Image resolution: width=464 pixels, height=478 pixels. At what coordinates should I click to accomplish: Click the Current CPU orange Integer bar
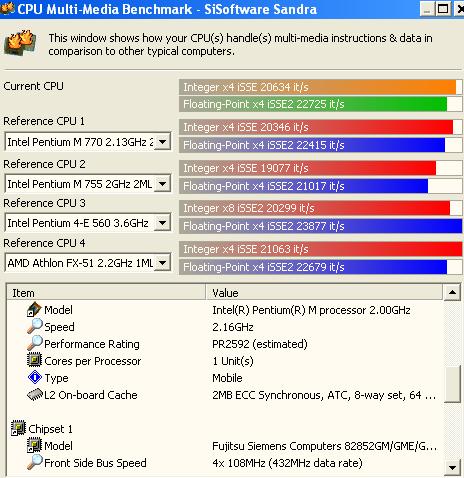[x=318, y=87]
